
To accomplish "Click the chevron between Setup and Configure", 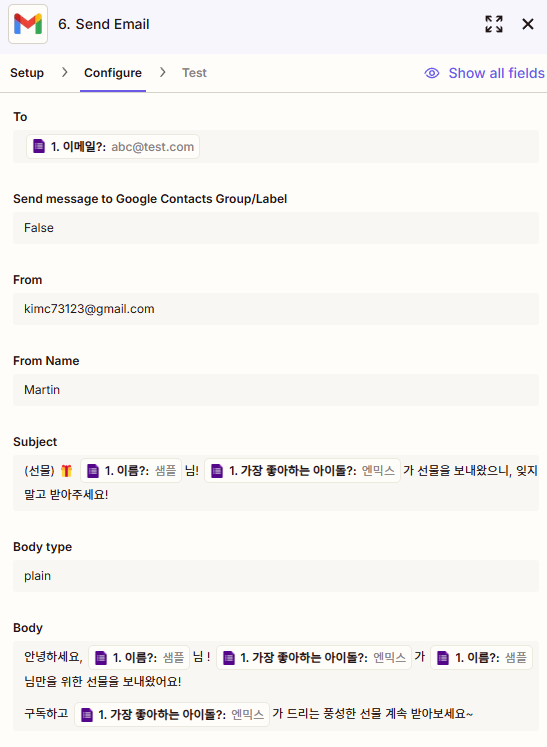I will [64, 72].
